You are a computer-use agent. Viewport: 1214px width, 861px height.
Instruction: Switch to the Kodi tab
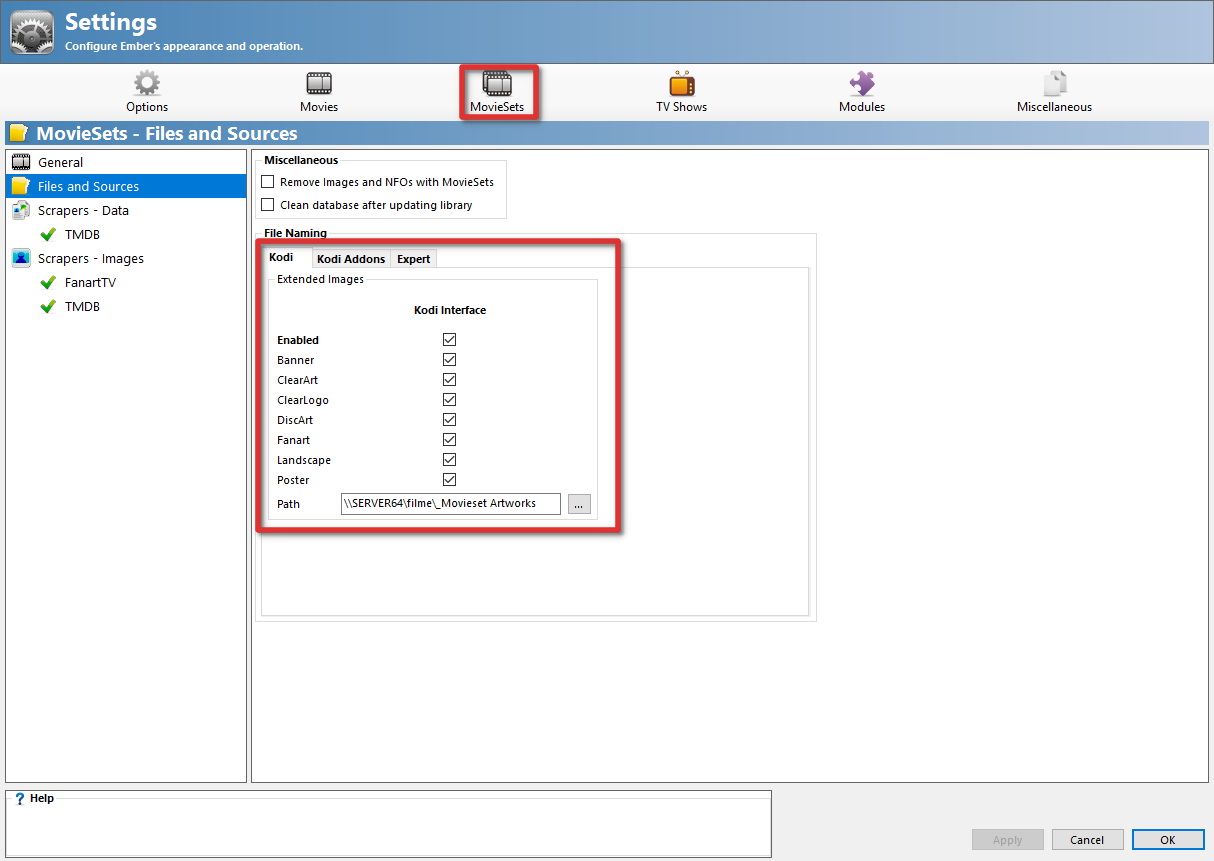tap(282, 257)
